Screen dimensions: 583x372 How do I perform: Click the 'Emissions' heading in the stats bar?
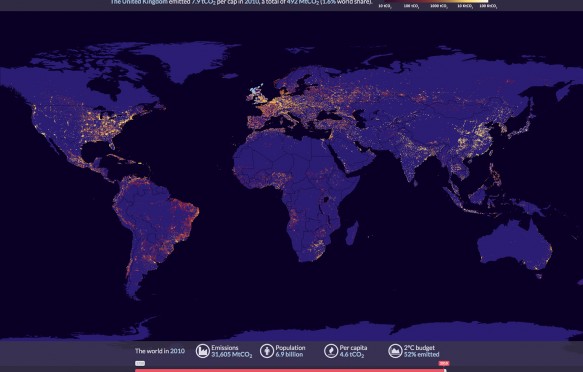[x=225, y=348]
